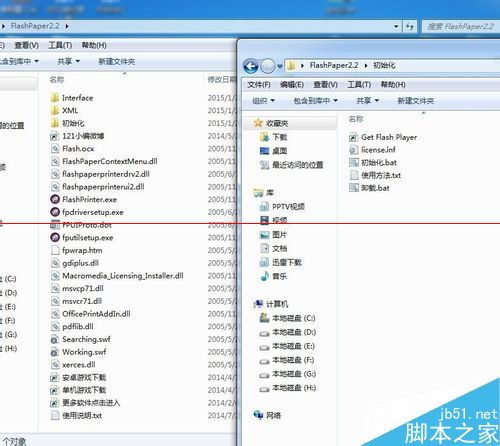The width and height of the screenshot is (500, 446).
Task: Open the 编辑(E) menu in the front window
Action: 292,85
